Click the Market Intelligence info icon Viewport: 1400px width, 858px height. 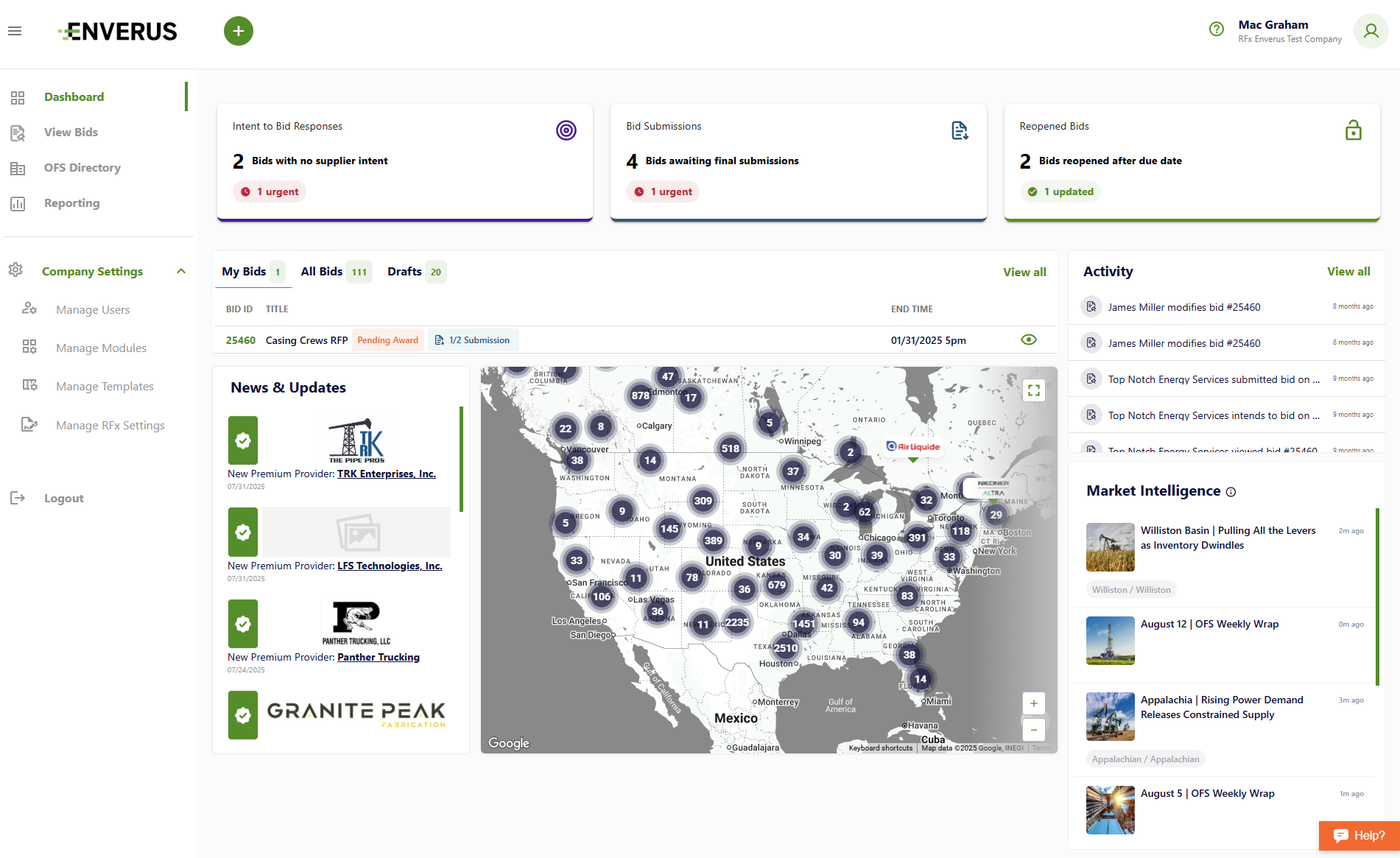[x=1231, y=492]
